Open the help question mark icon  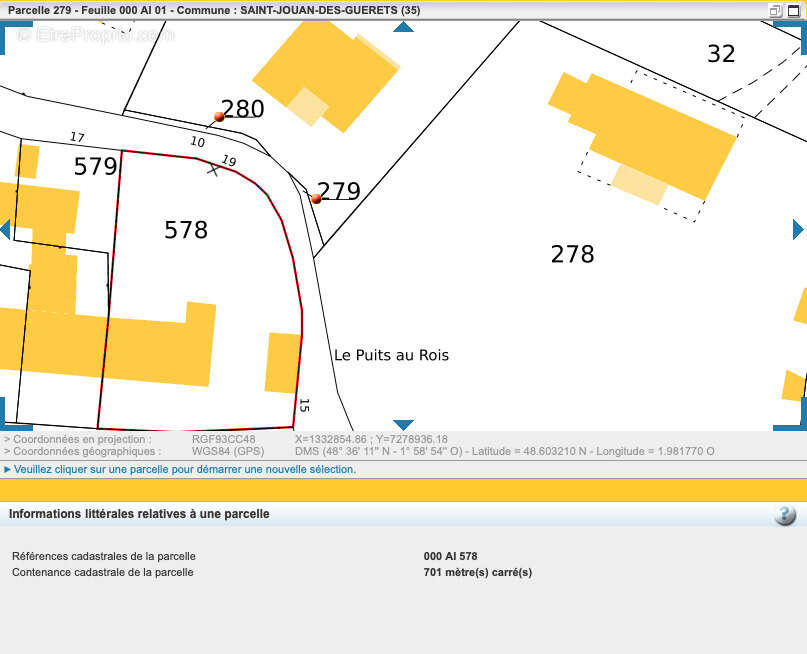(x=785, y=515)
